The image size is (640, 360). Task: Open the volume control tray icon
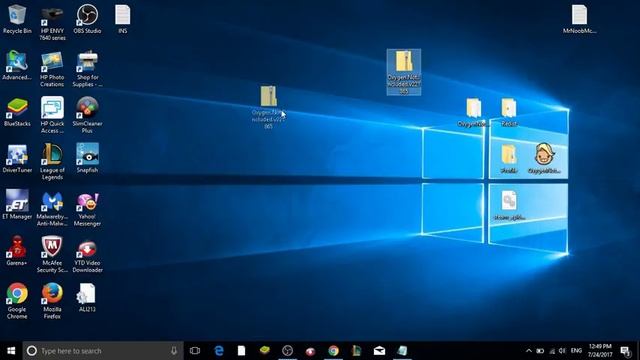(x=562, y=351)
